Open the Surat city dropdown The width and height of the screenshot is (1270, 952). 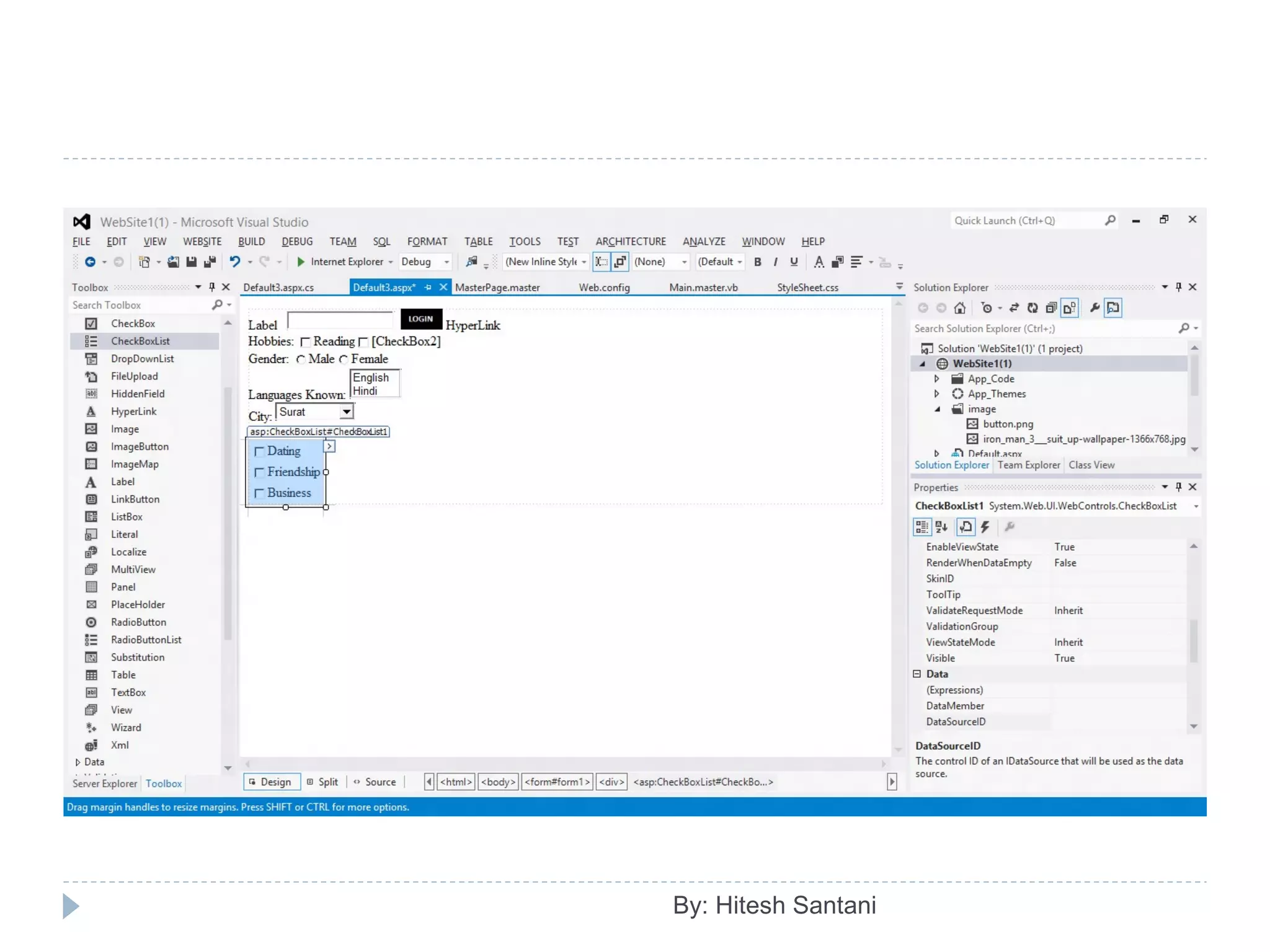tap(347, 412)
